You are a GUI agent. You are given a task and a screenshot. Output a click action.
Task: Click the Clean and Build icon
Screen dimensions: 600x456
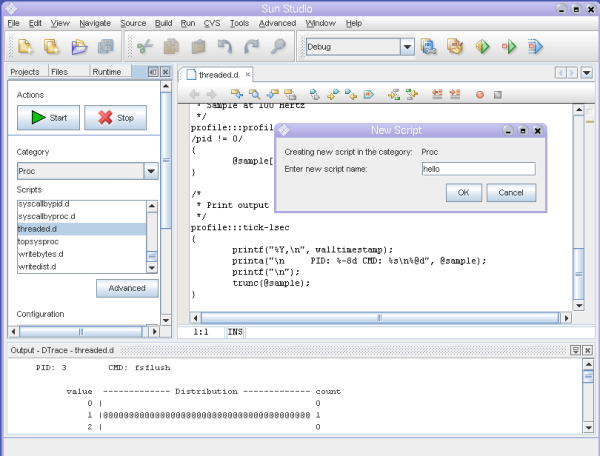[455, 47]
